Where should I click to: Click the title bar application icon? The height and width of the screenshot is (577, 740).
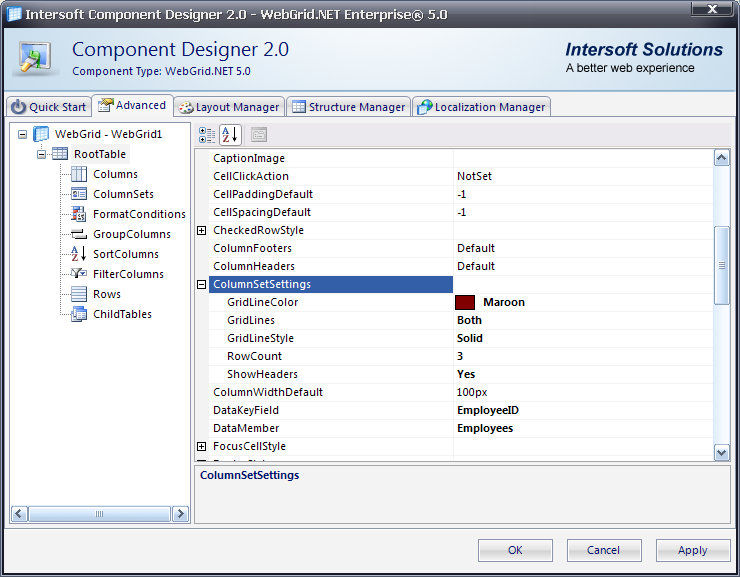click(14, 14)
